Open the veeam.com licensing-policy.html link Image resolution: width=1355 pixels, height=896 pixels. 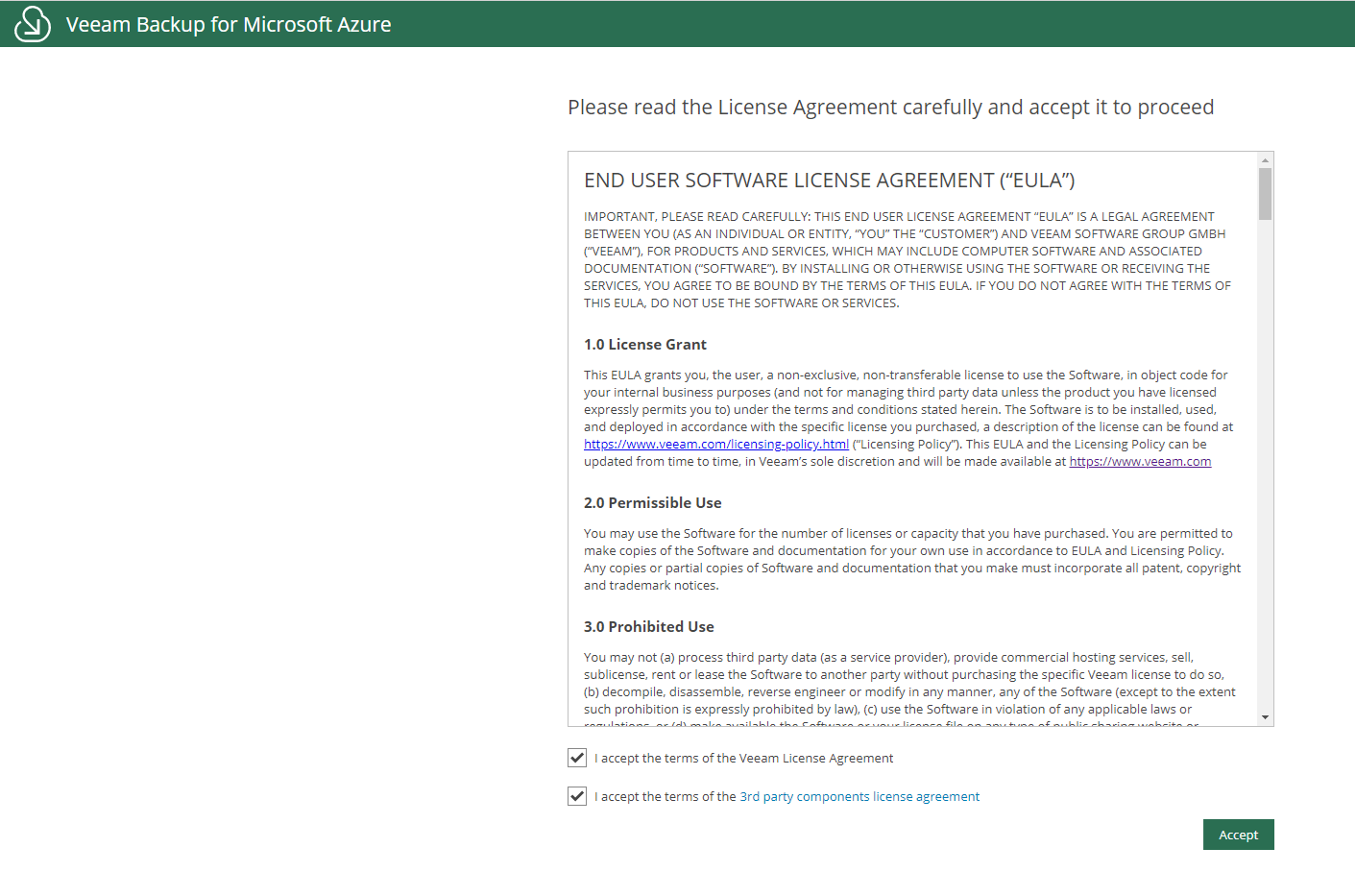pos(716,444)
